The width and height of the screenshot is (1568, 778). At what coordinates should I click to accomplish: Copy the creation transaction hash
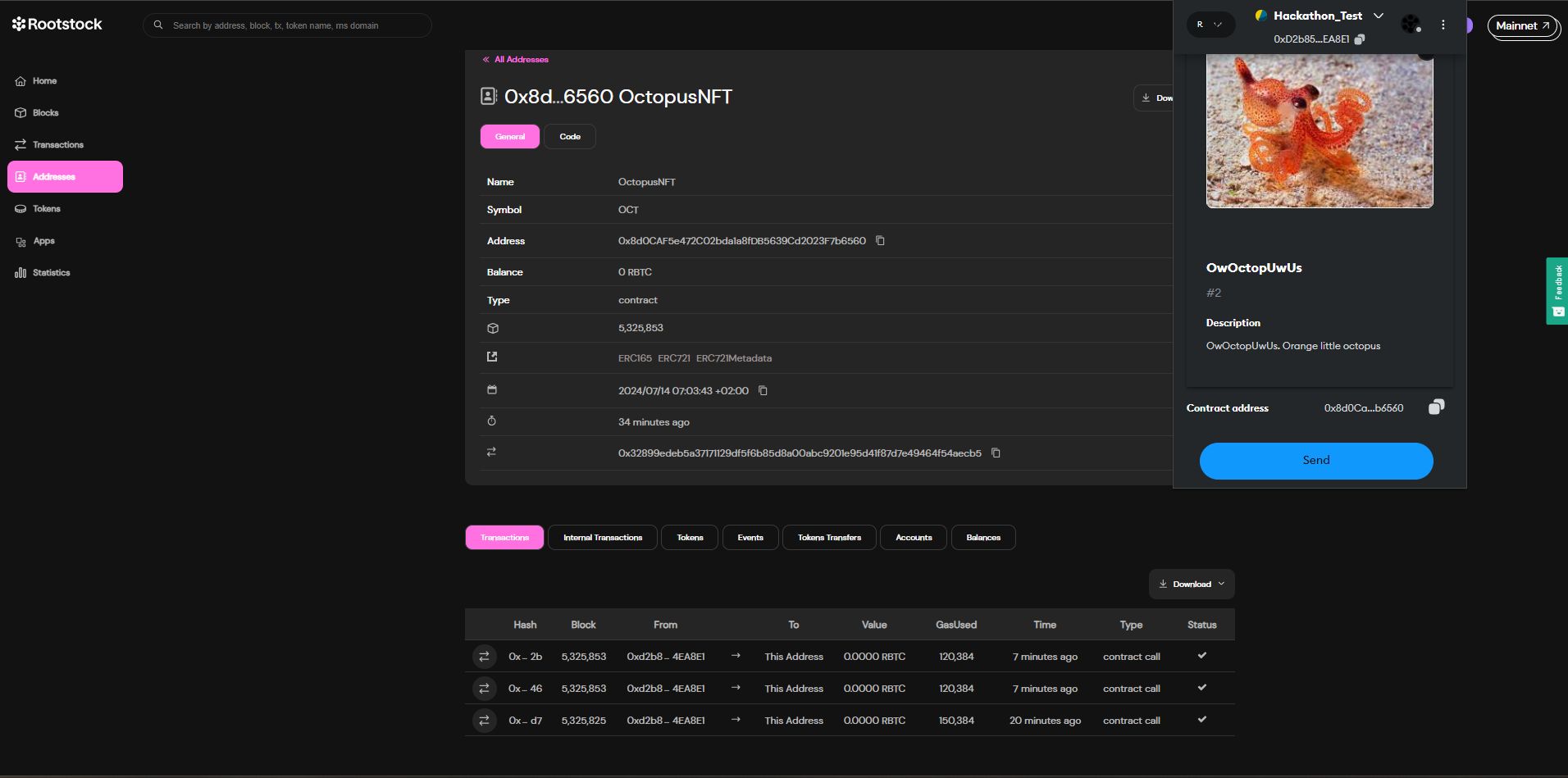996,453
